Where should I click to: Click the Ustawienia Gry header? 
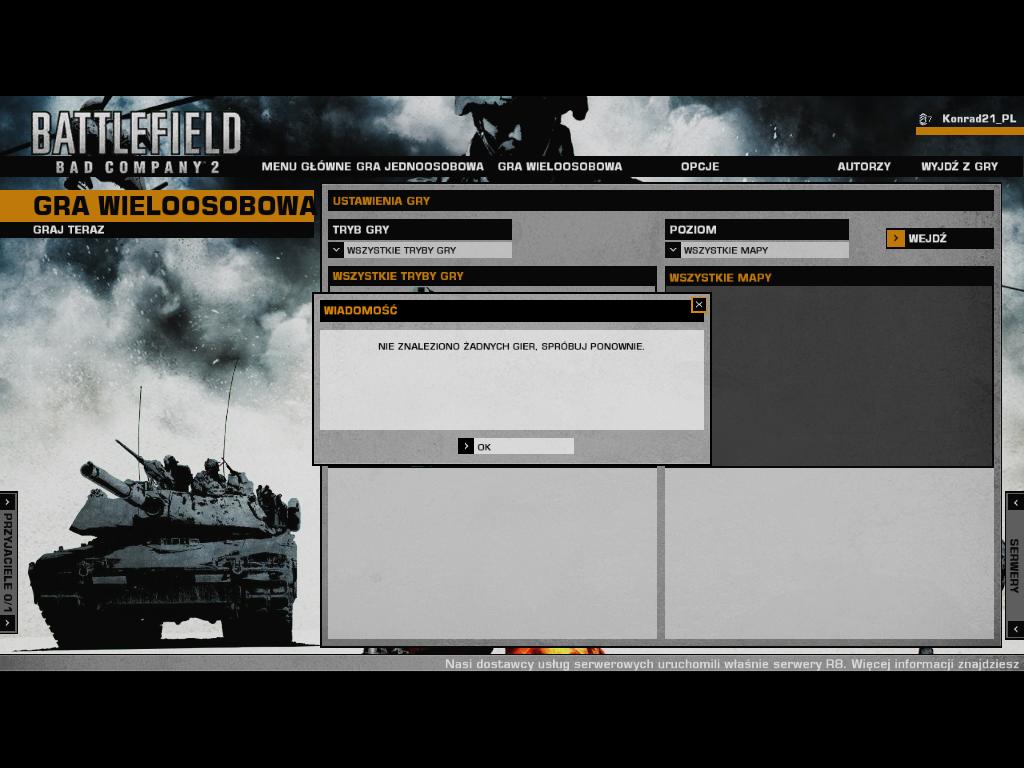tap(661, 201)
